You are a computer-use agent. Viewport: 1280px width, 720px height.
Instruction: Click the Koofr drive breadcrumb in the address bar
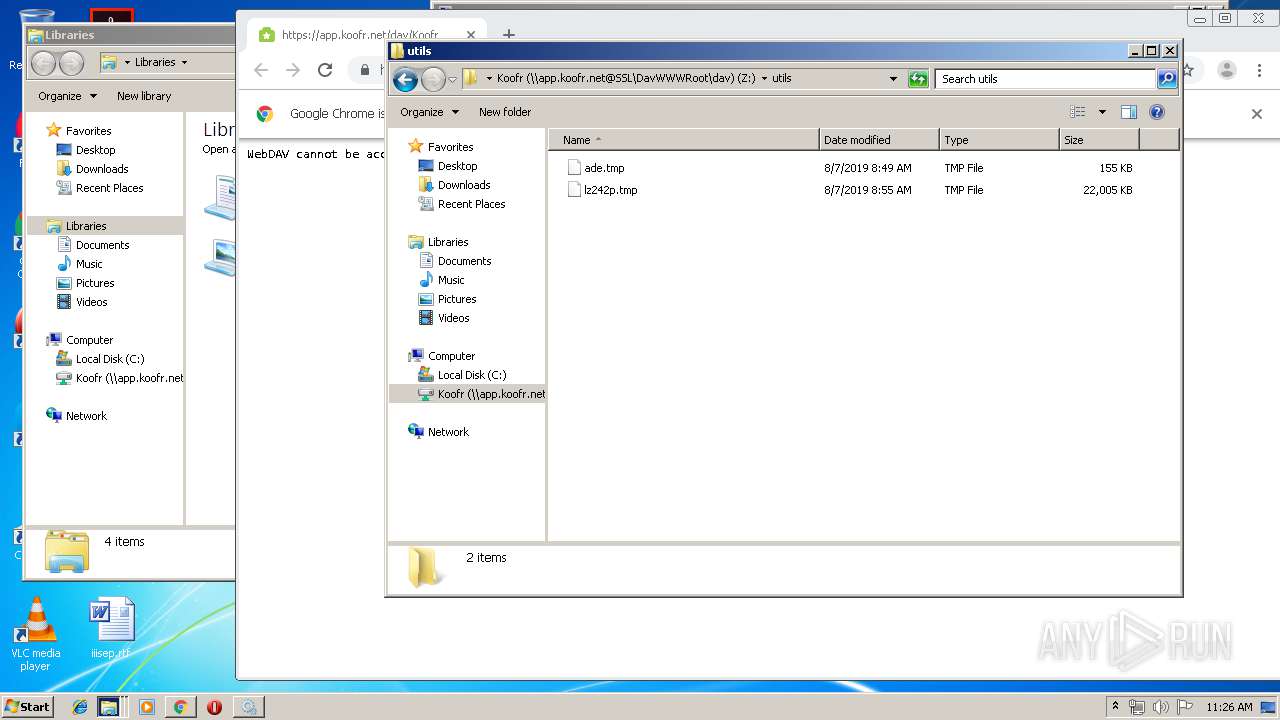point(626,78)
